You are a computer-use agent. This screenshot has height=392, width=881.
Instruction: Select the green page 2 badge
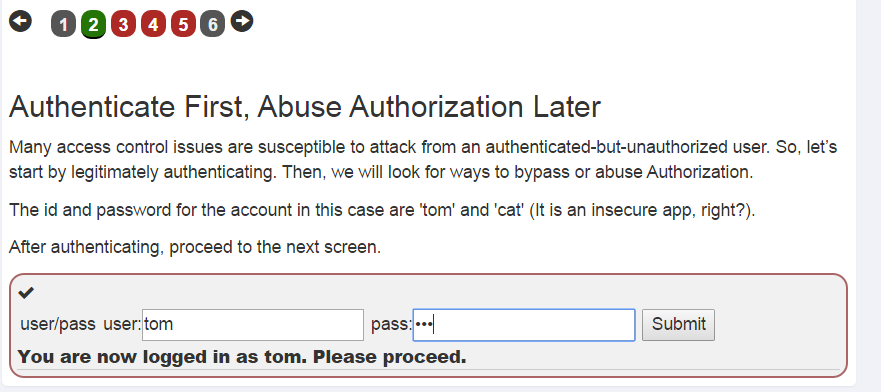click(93, 25)
